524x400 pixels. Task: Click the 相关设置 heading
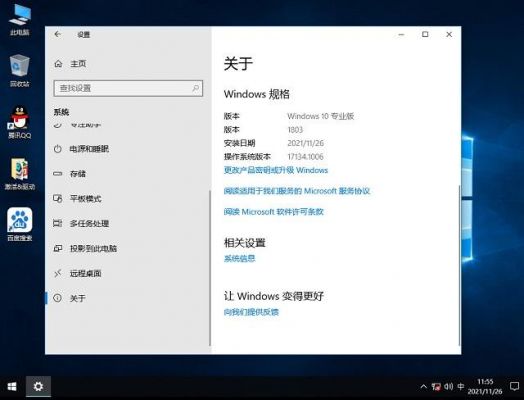pos(245,243)
